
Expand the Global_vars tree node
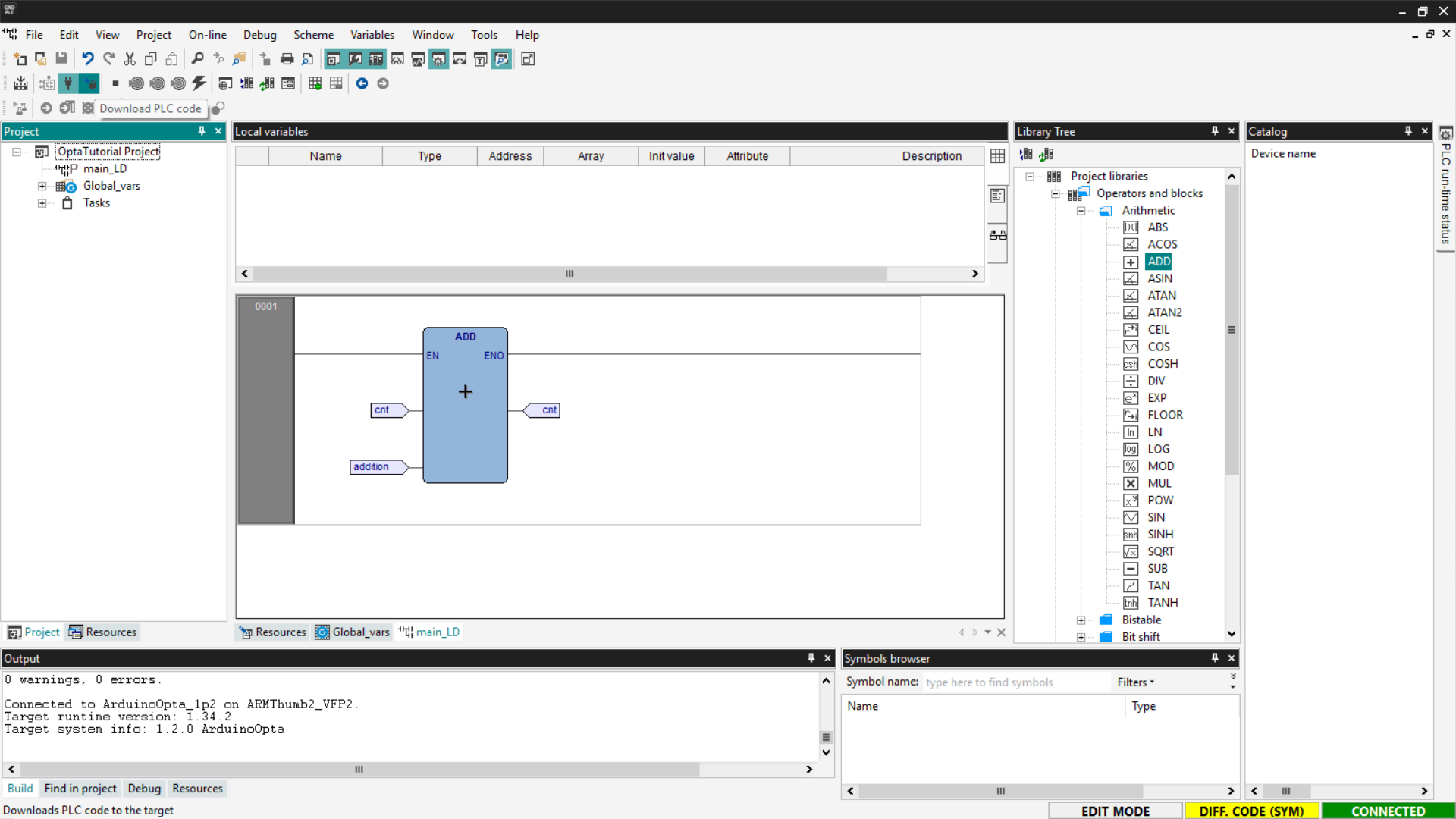pyautogui.click(x=42, y=186)
